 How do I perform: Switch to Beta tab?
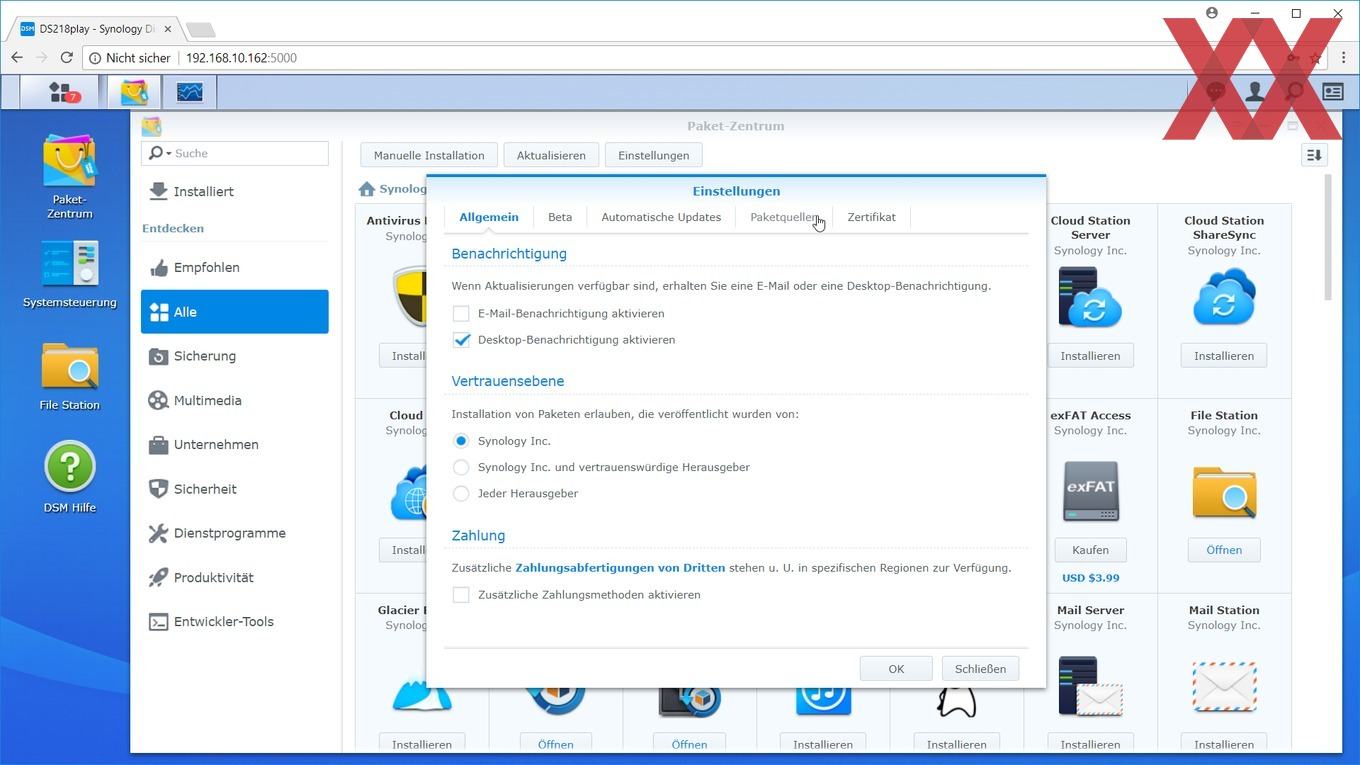pyautogui.click(x=560, y=217)
